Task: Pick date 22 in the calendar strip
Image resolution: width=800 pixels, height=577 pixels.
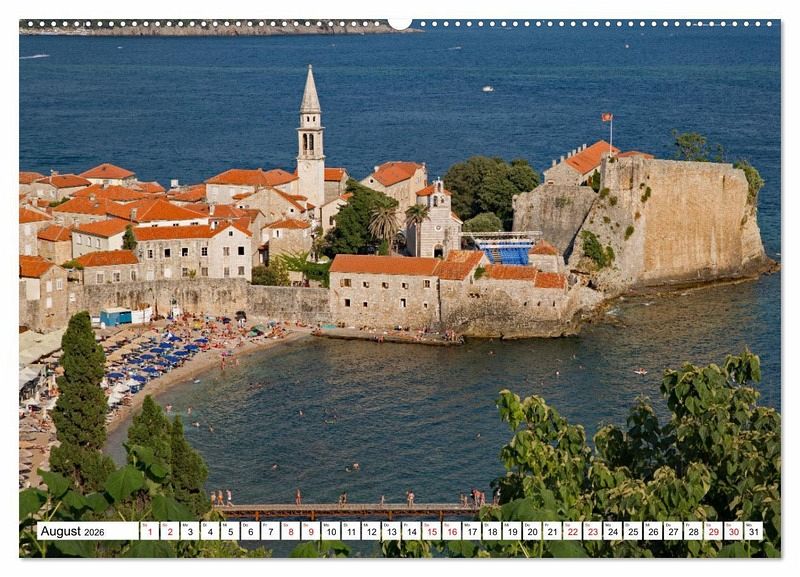Action: coord(572,531)
